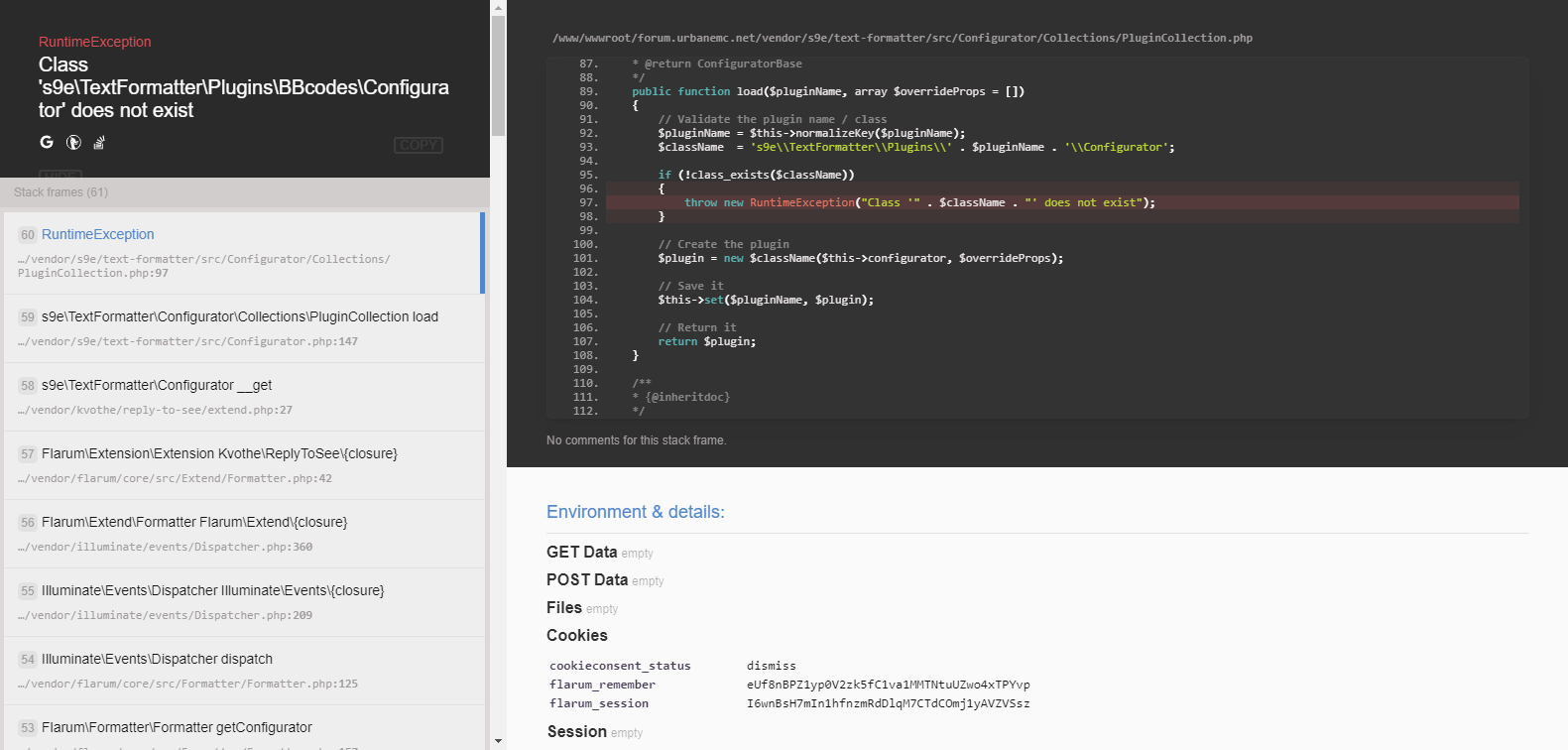Select stack frame 60 RuntimeException
The height and width of the screenshot is (750, 1568).
click(98, 235)
